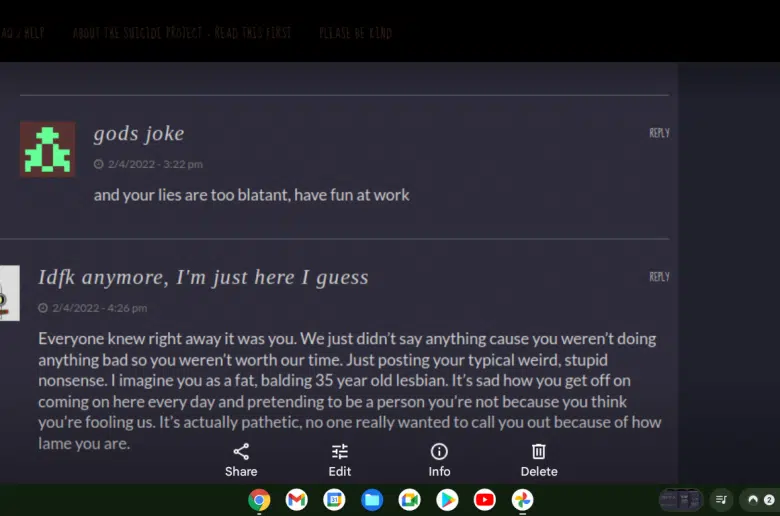Open the Files app on shelf
780x516 pixels.
coord(372,500)
